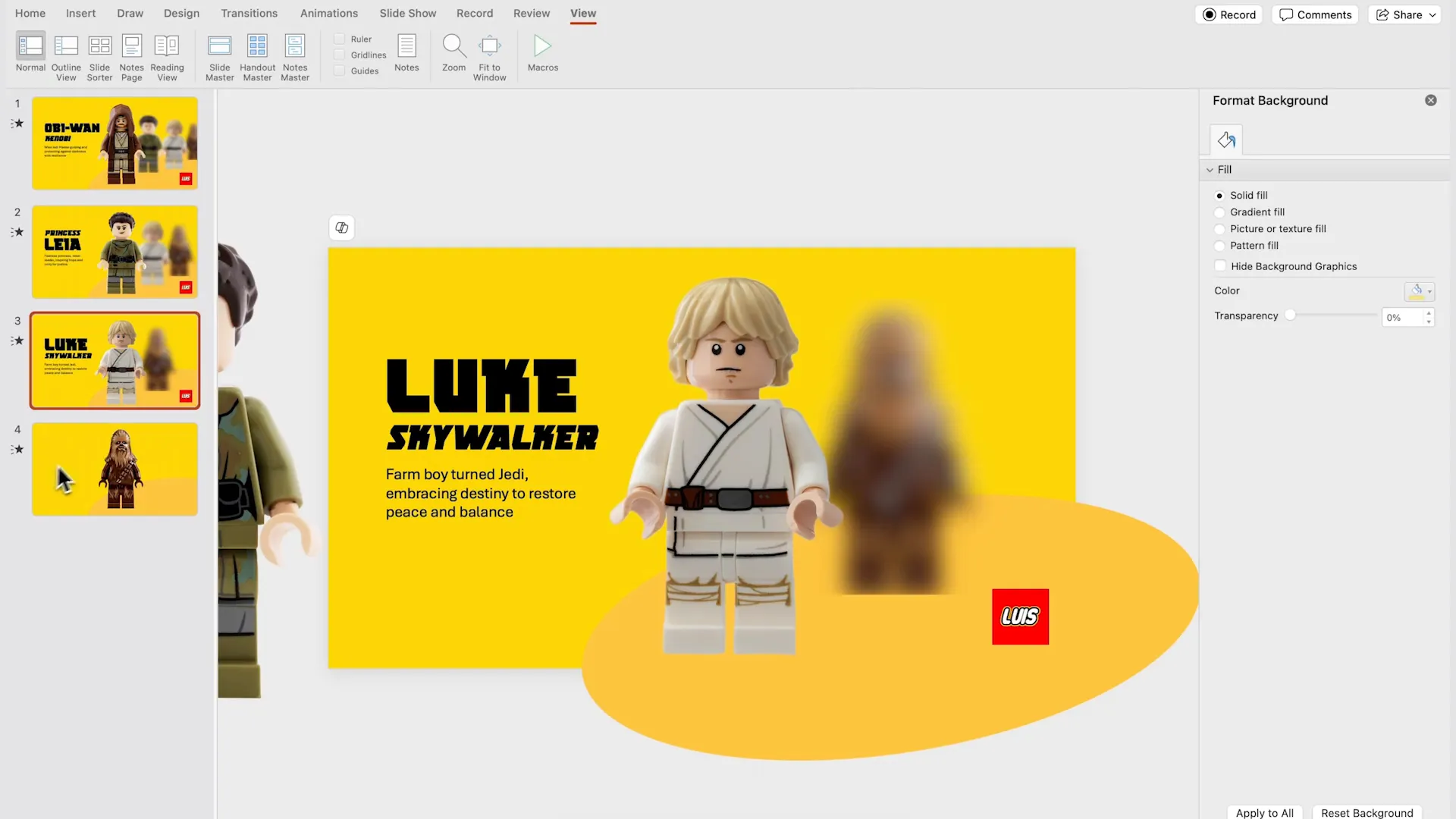This screenshot has height=819, width=1456.
Task: Click the Record button at top right
Action: pyautogui.click(x=1228, y=14)
